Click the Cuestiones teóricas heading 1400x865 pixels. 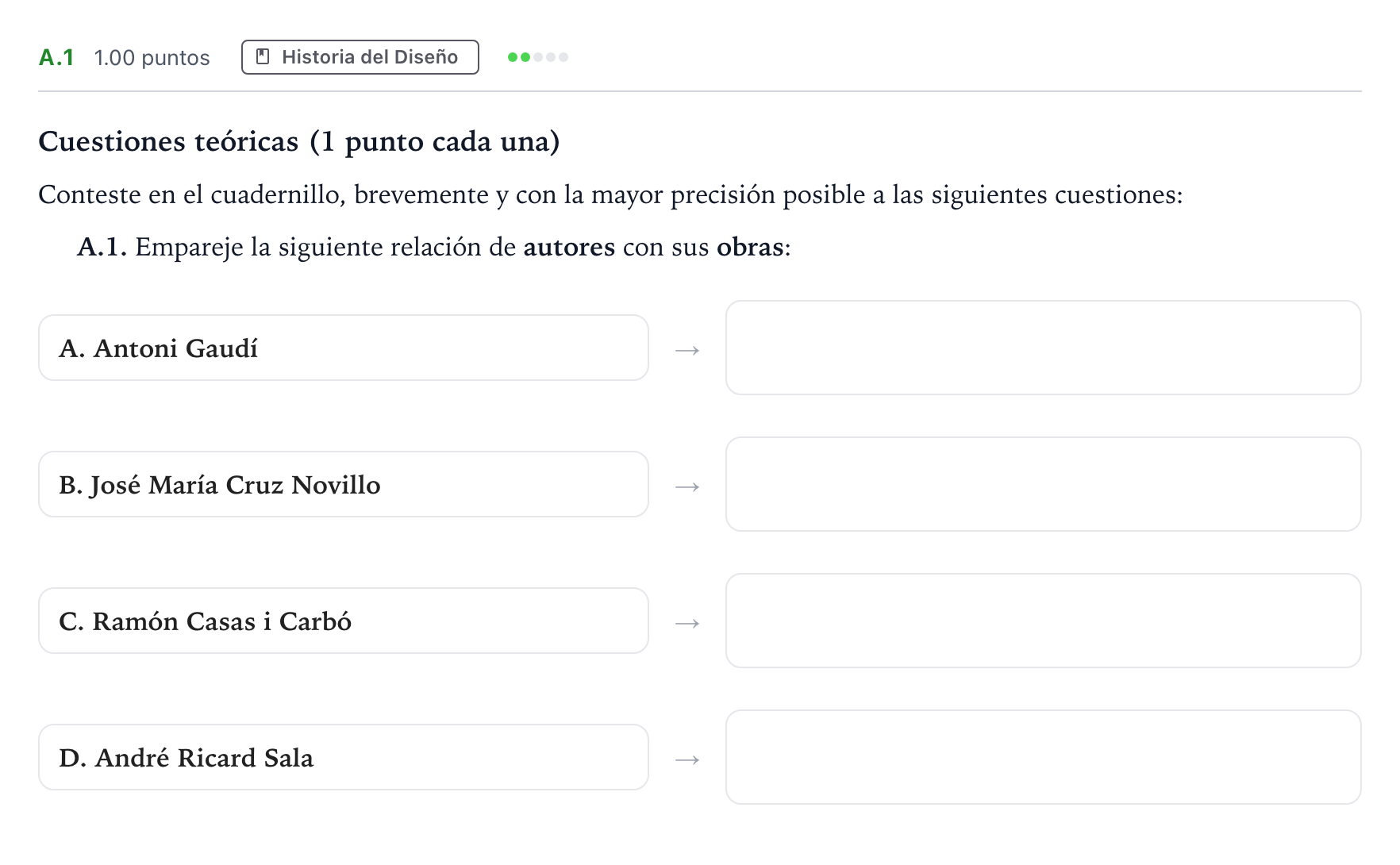tap(299, 142)
